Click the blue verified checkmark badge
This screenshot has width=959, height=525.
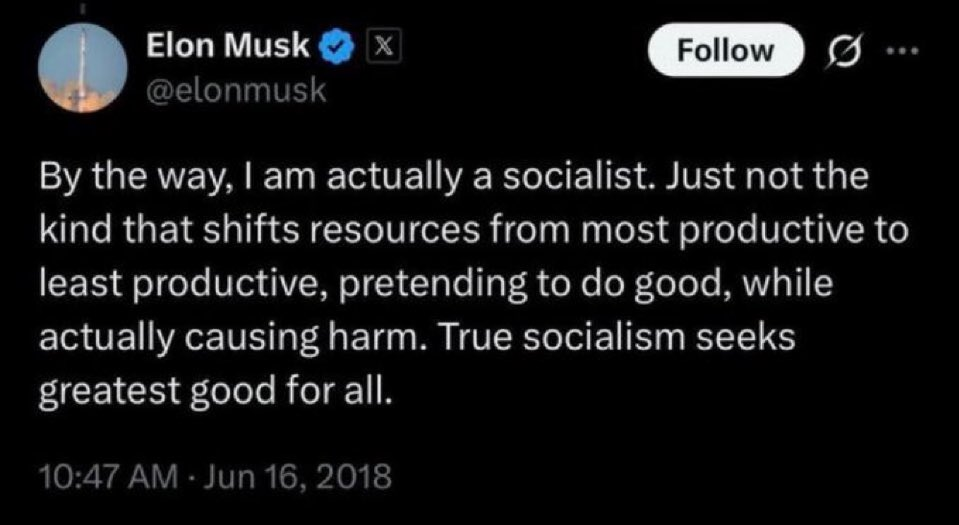pyautogui.click(x=336, y=47)
